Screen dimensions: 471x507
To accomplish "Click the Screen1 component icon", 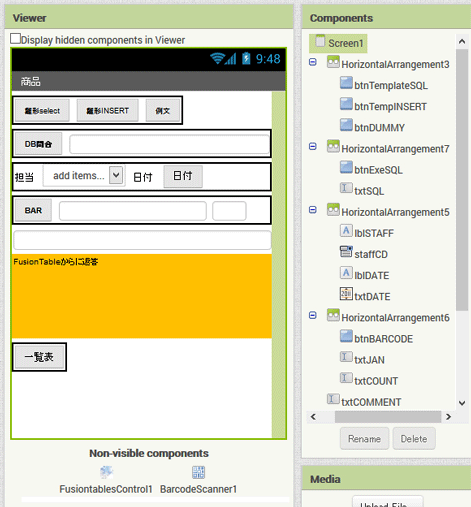I will point(320,41).
